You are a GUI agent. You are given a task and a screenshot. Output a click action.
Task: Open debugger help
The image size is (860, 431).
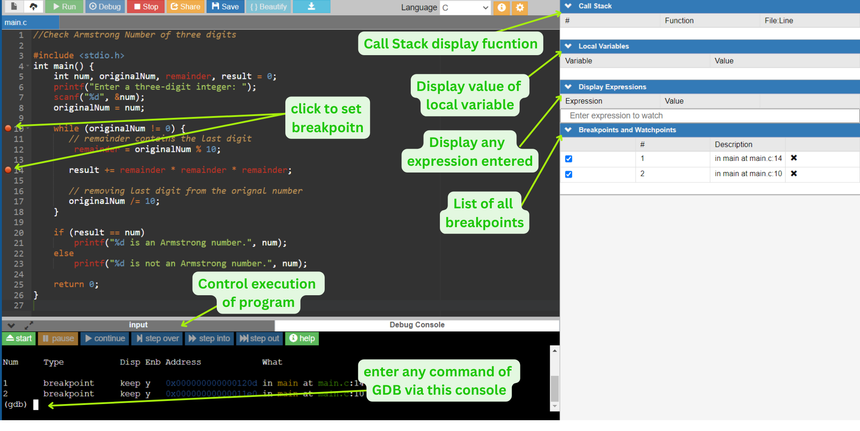[x=302, y=338]
